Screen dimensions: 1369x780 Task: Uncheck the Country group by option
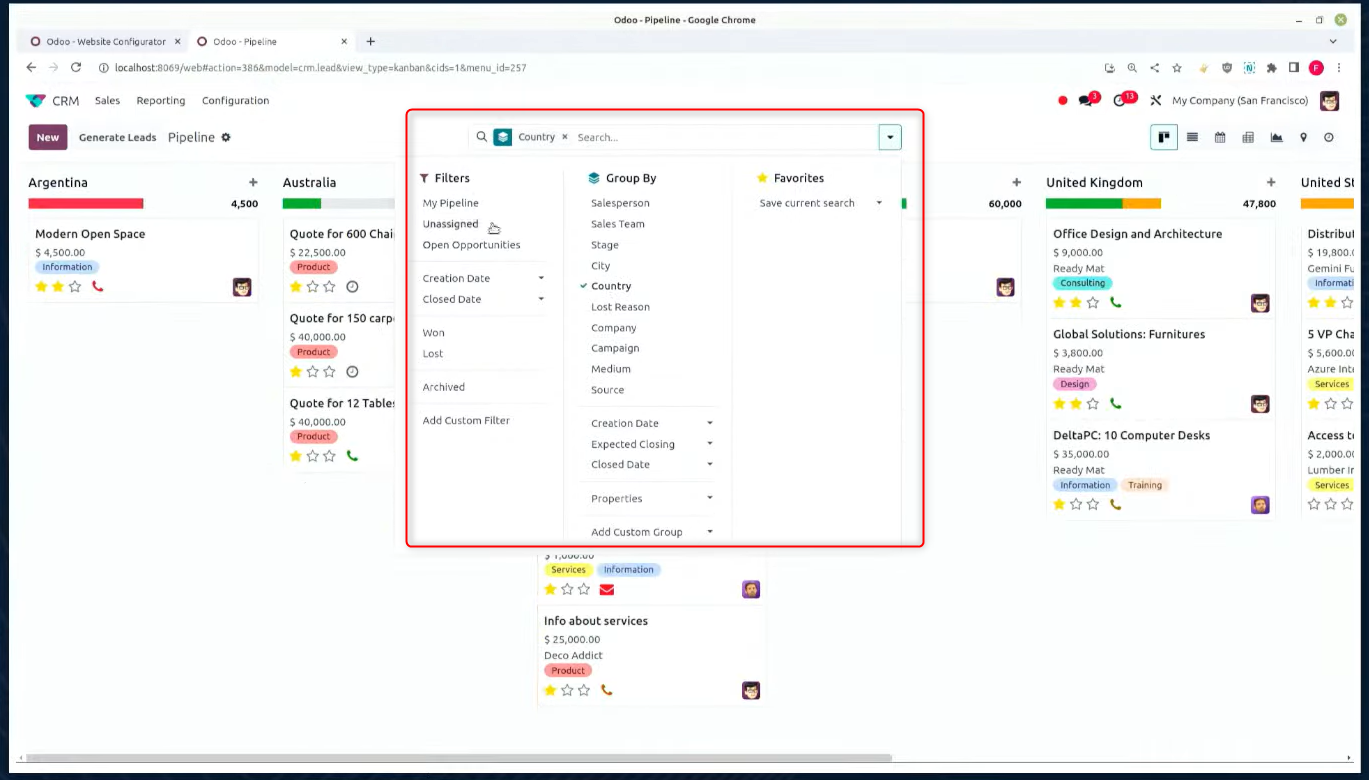pos(611,286)
